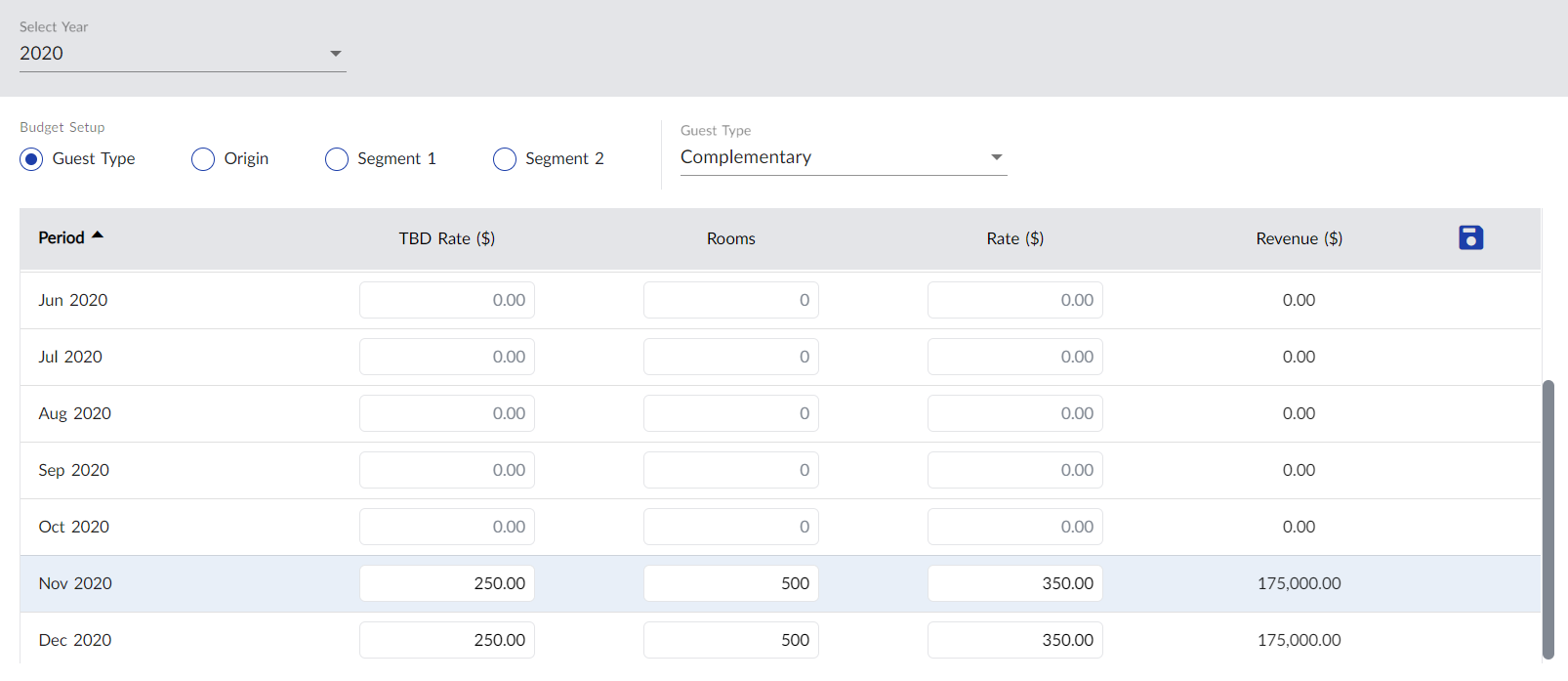Select the Segment 1 radio button
The image size is (1568, 681).
point(337,159)
